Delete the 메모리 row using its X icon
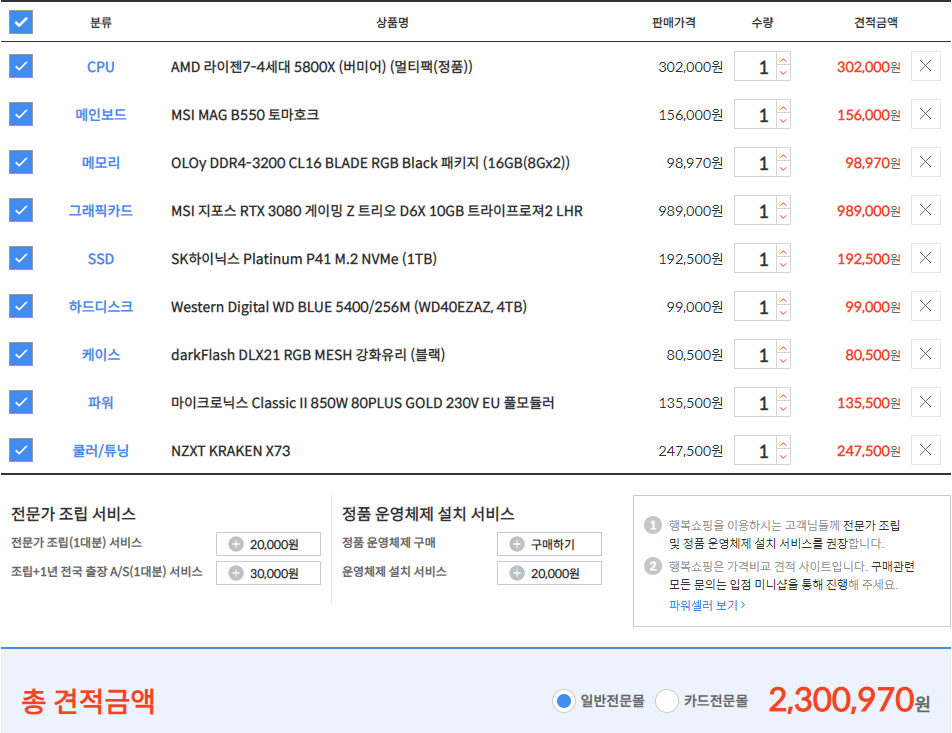The image size is (952, 733). [925, 162]
